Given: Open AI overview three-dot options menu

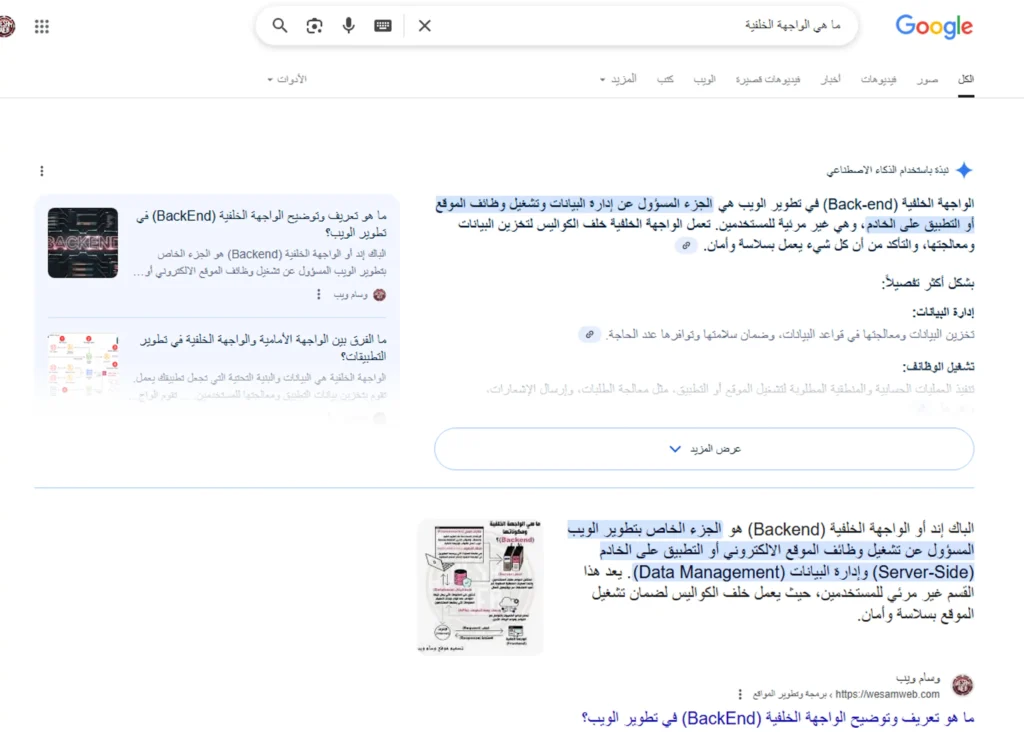Looking at the screenshot, I should [x=42, y=171].
